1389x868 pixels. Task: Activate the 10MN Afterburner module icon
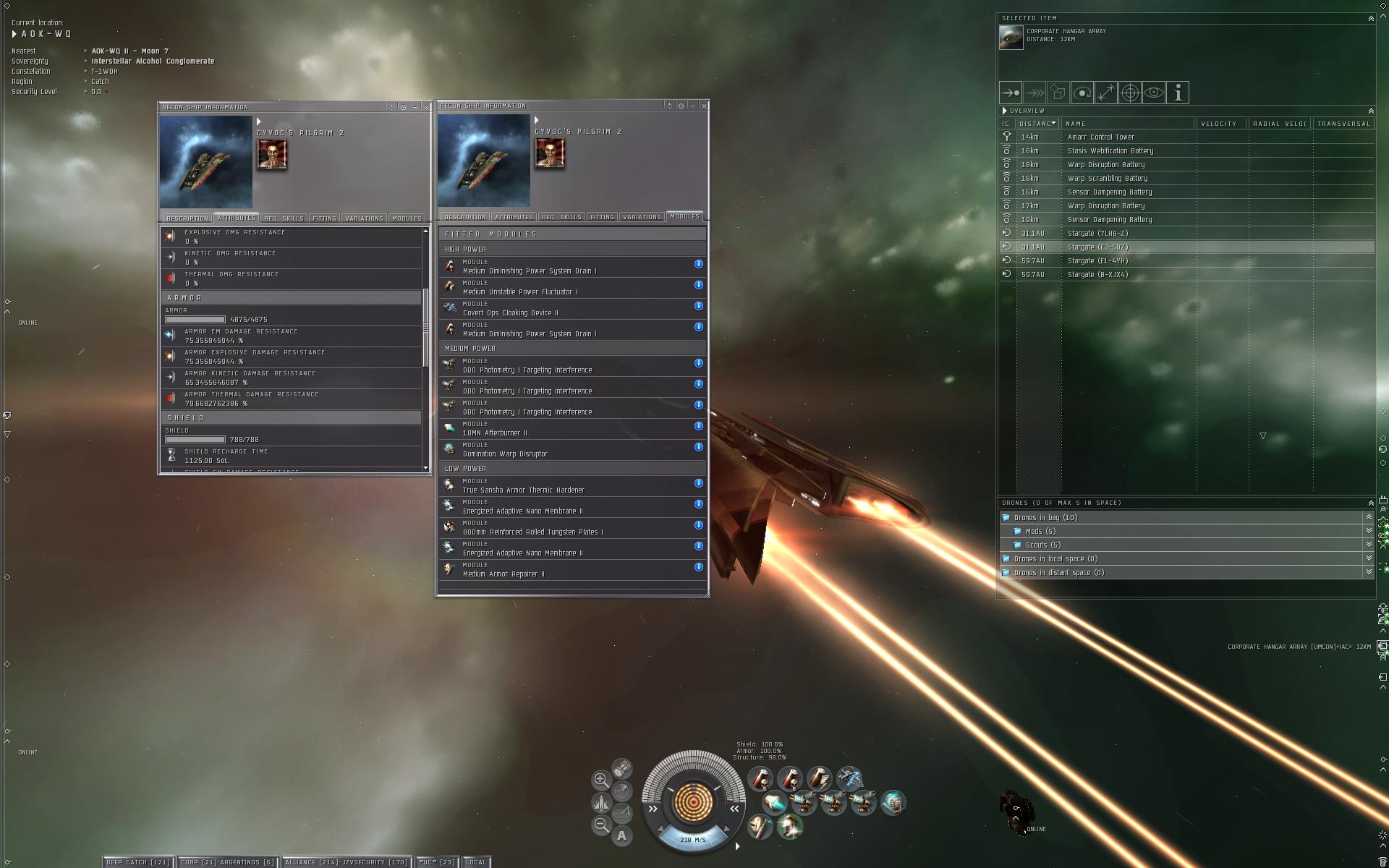point(775,802)
